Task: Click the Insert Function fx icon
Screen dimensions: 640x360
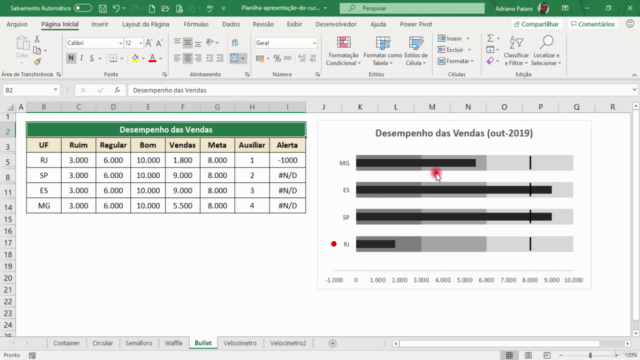Action: click(x=117, y=90)
